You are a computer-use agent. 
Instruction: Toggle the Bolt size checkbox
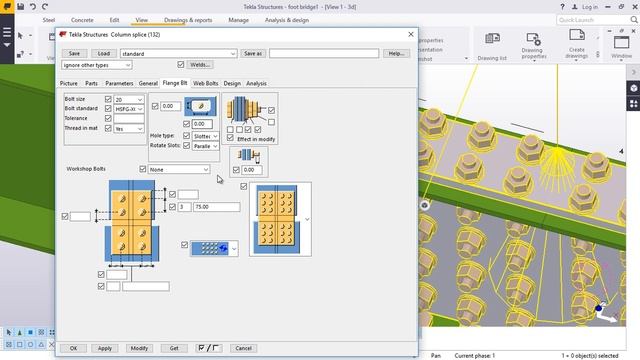tap(108, 99)
